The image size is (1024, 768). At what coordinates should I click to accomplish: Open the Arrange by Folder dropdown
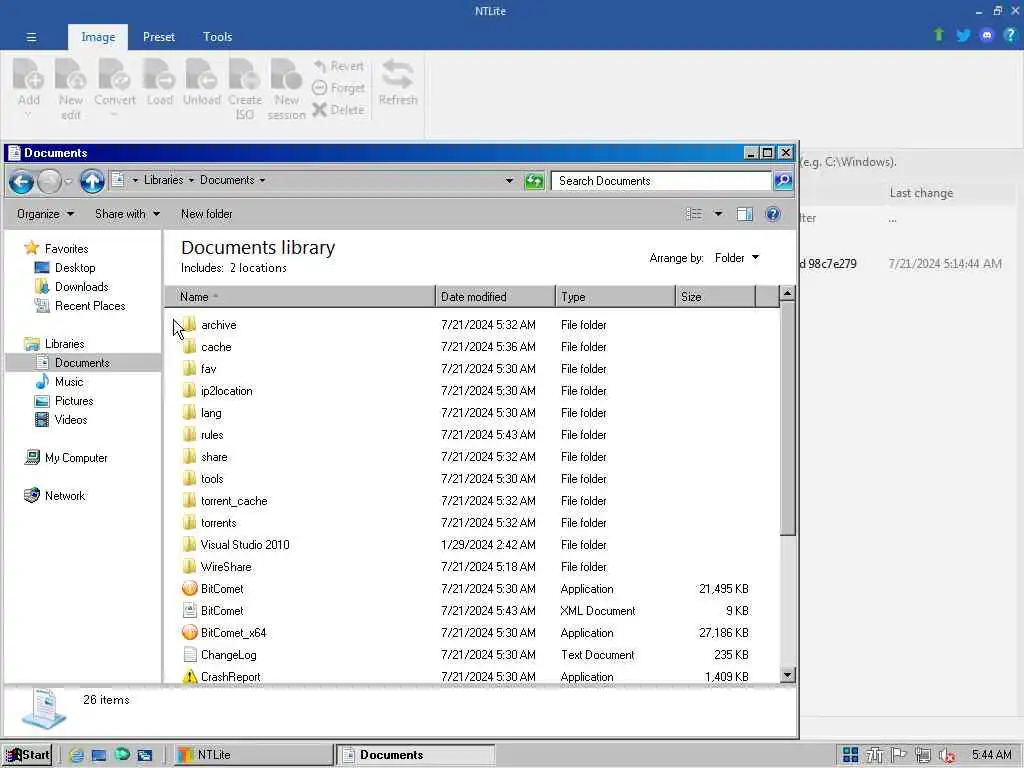(737, 258)
